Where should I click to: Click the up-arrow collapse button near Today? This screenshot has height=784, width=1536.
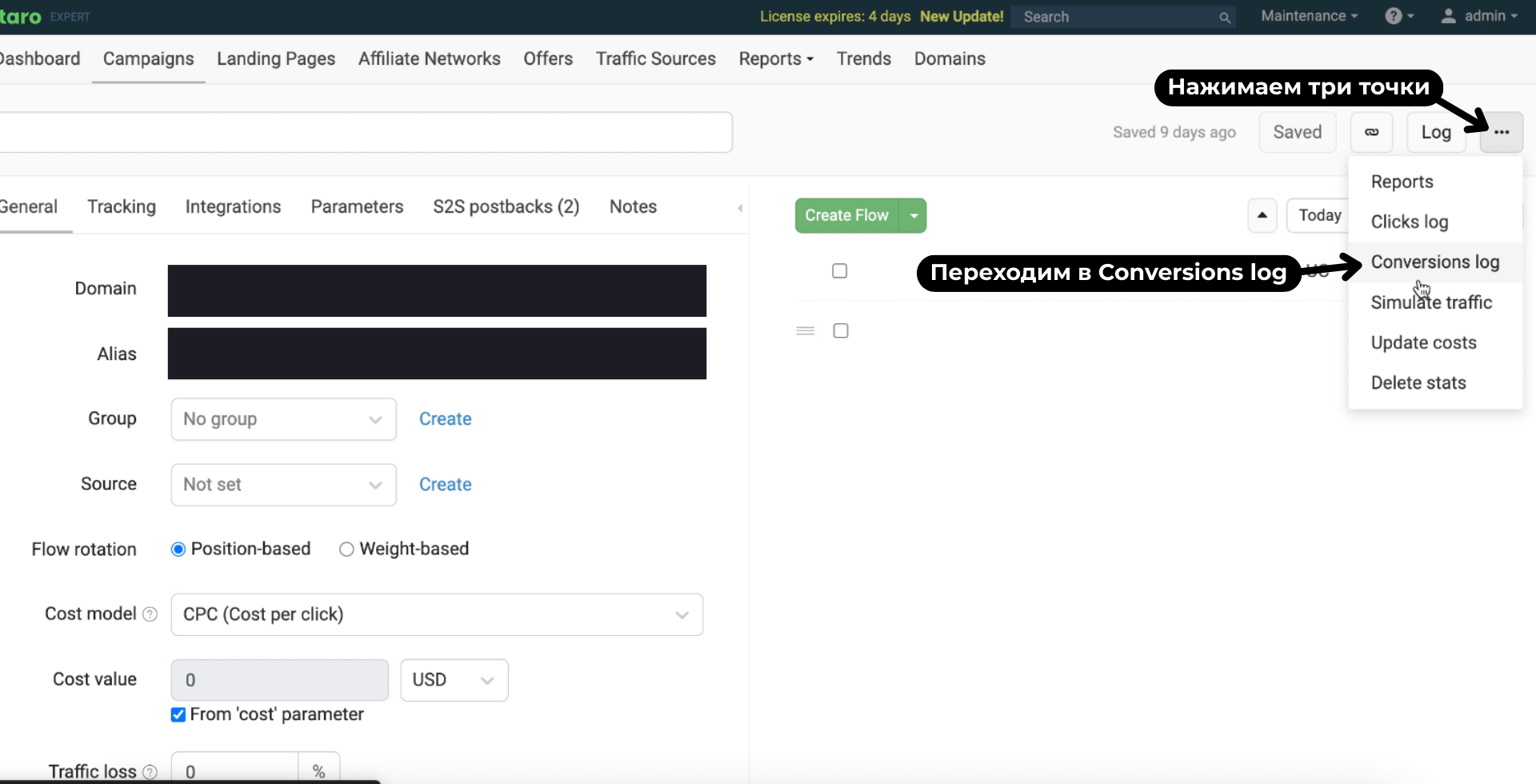[x=1262, y=215]
